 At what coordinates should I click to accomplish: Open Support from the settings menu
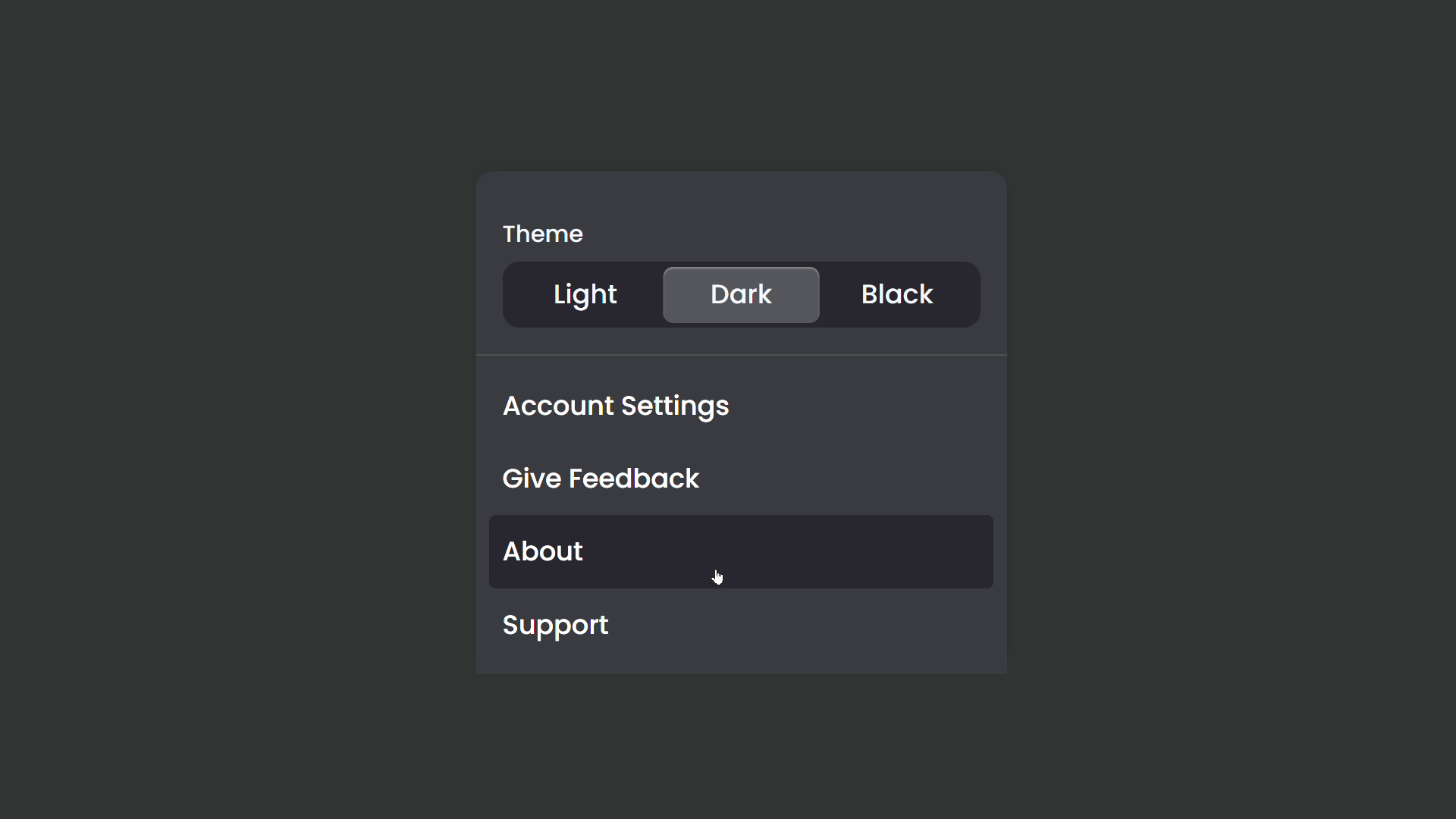(555, 624)
